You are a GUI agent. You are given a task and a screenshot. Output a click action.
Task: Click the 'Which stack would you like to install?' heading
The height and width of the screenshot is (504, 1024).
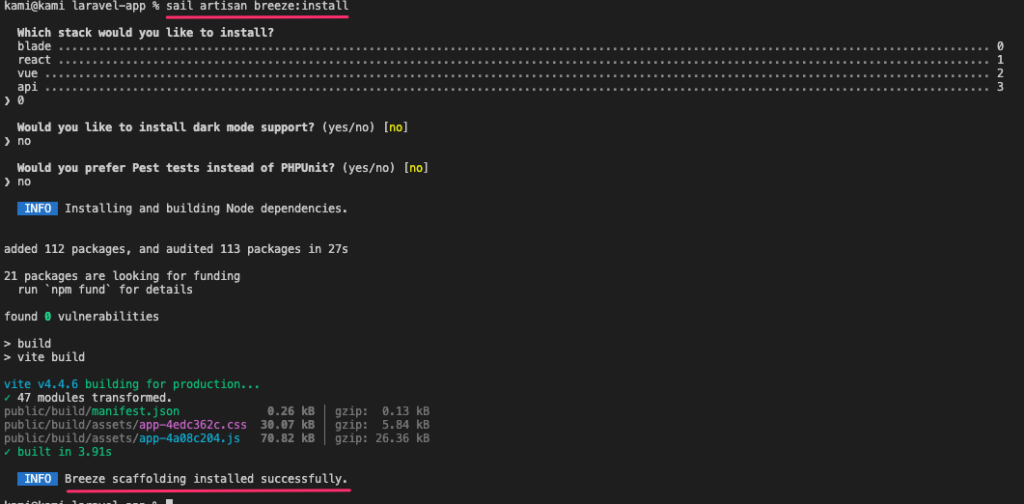click(x=145, y=33)
